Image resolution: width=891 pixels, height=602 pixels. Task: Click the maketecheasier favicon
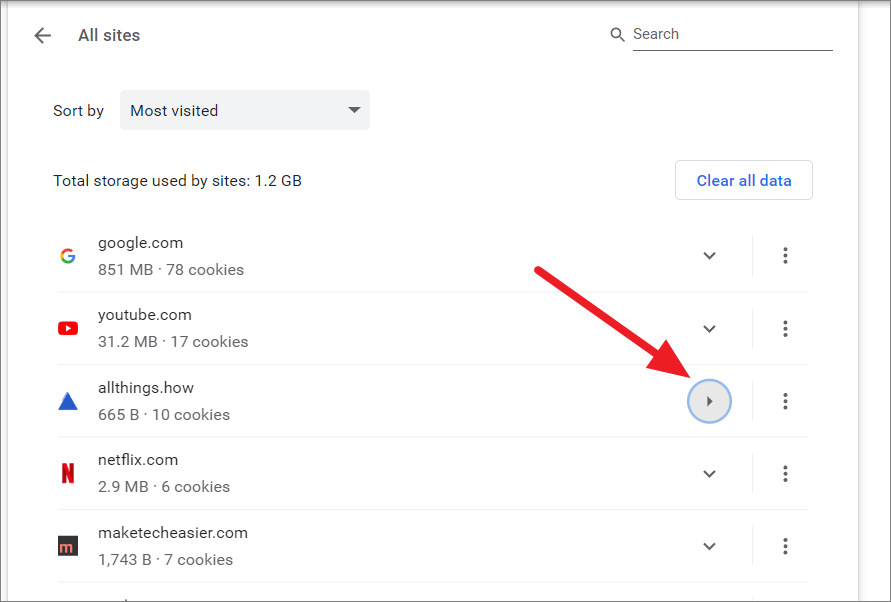click(68, 546)
